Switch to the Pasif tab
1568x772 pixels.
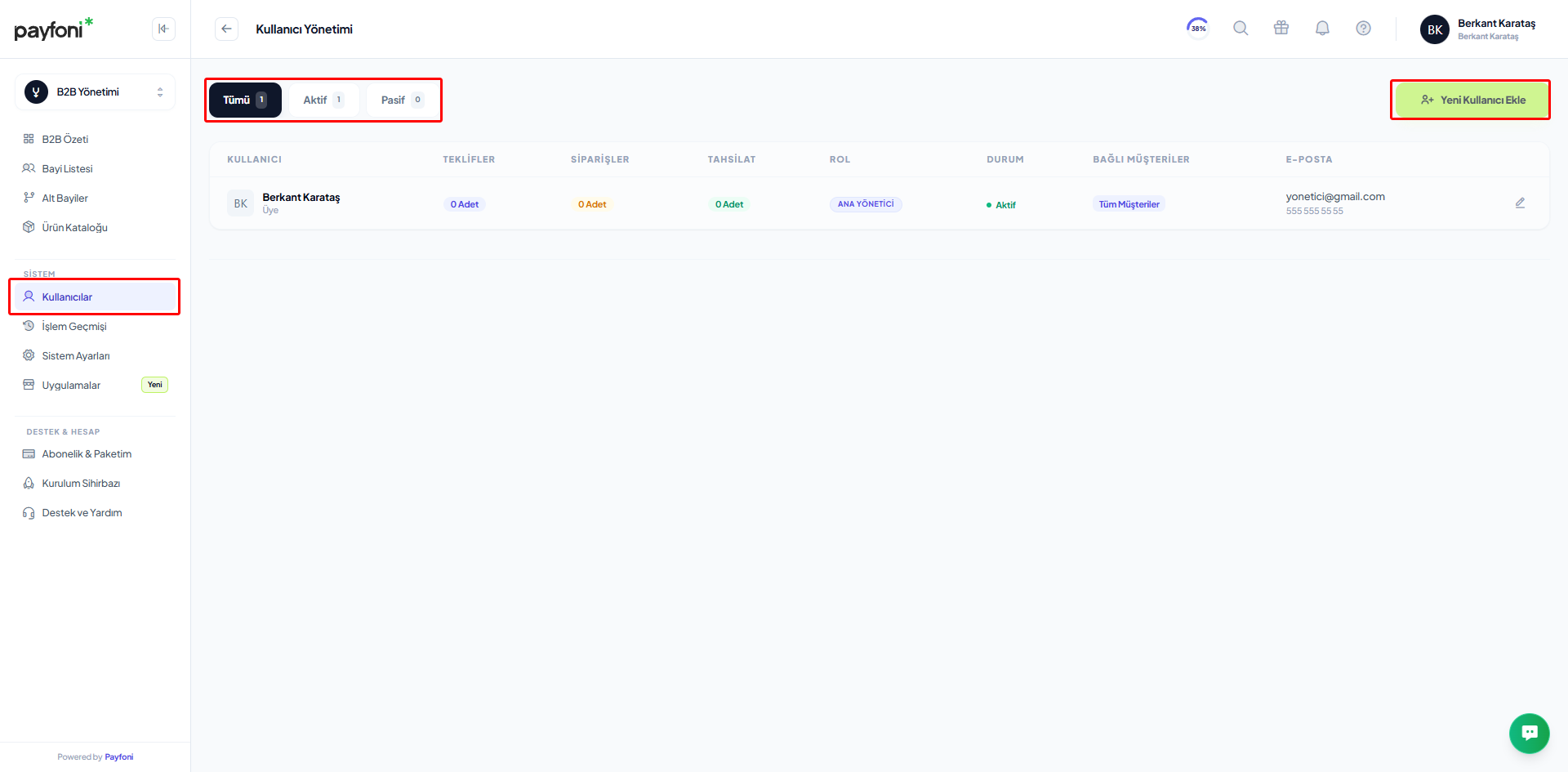coord(402,100)
